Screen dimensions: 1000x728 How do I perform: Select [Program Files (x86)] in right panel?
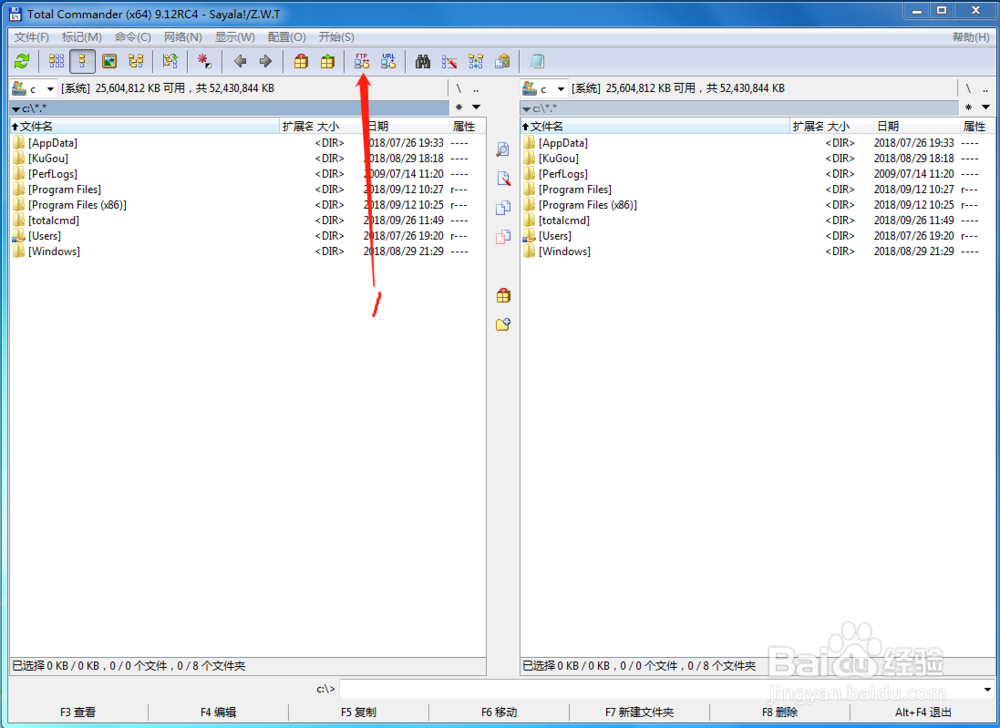pyautogui.click(x=587, y=205)
